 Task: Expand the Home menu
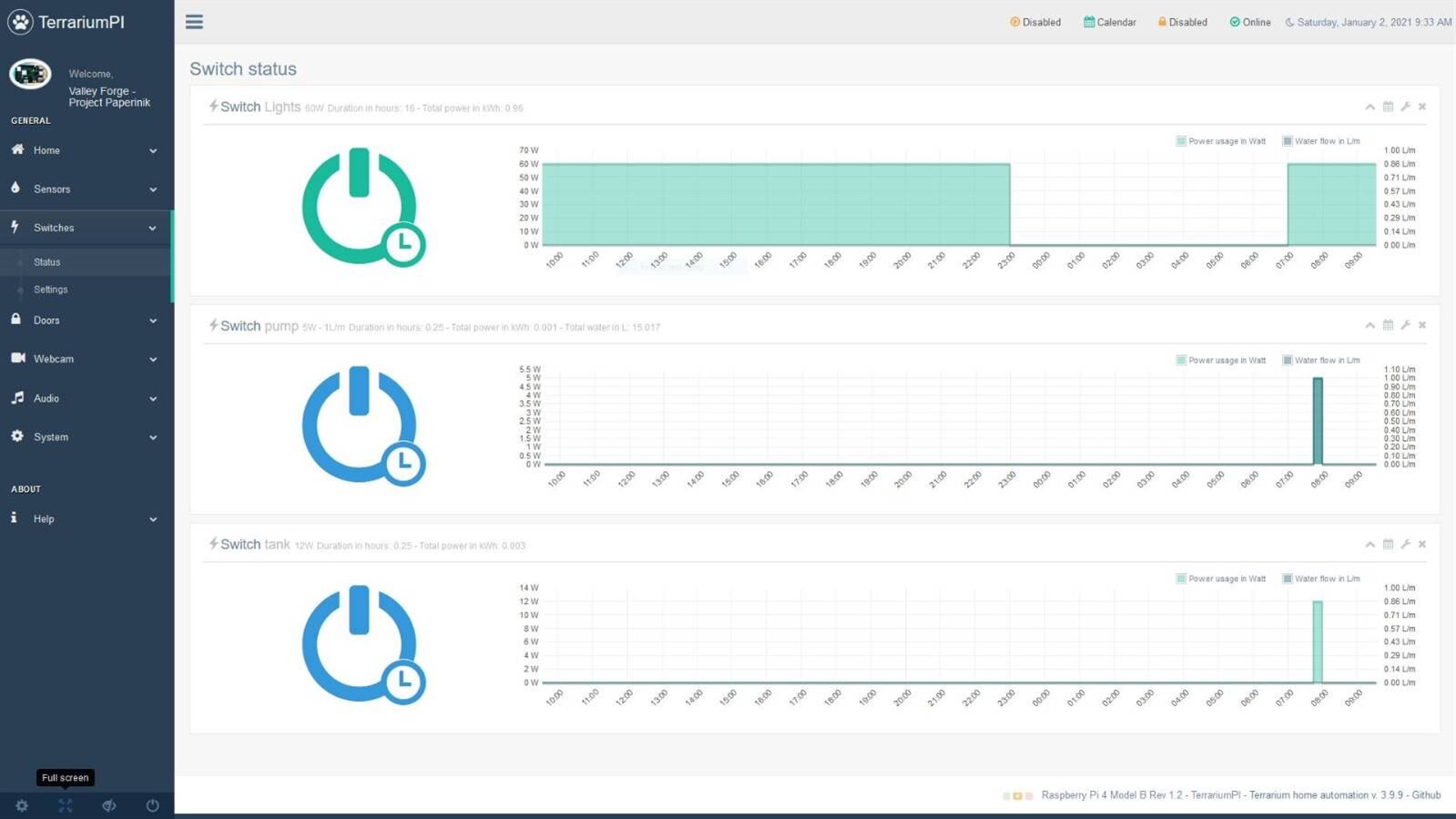pyautogui.click(x=87, y=150)
